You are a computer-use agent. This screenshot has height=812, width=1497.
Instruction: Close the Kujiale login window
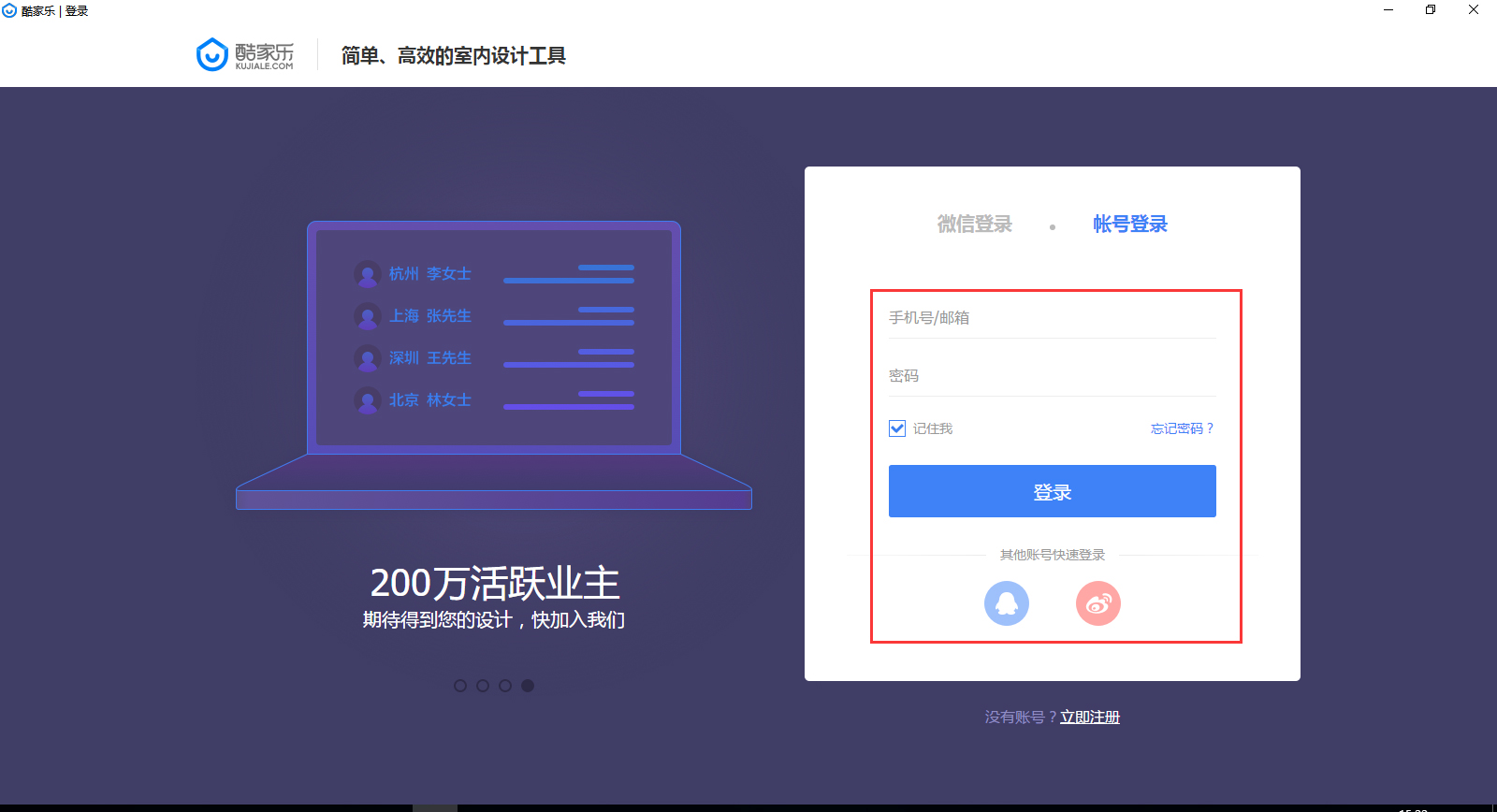[x=1474, y=10]
